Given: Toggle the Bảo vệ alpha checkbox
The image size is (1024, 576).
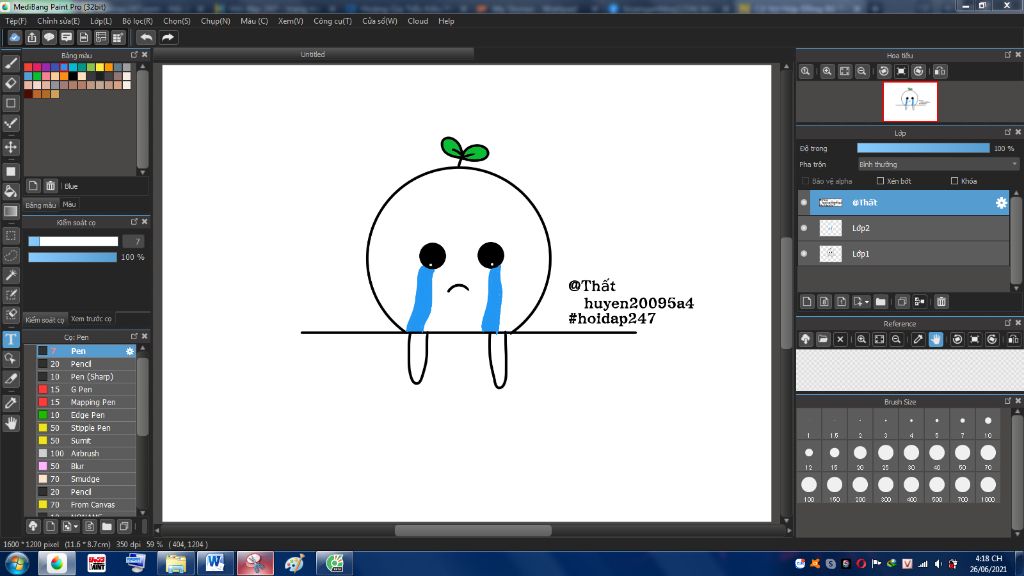Looking at the screenshot, I should pos(805,181).
